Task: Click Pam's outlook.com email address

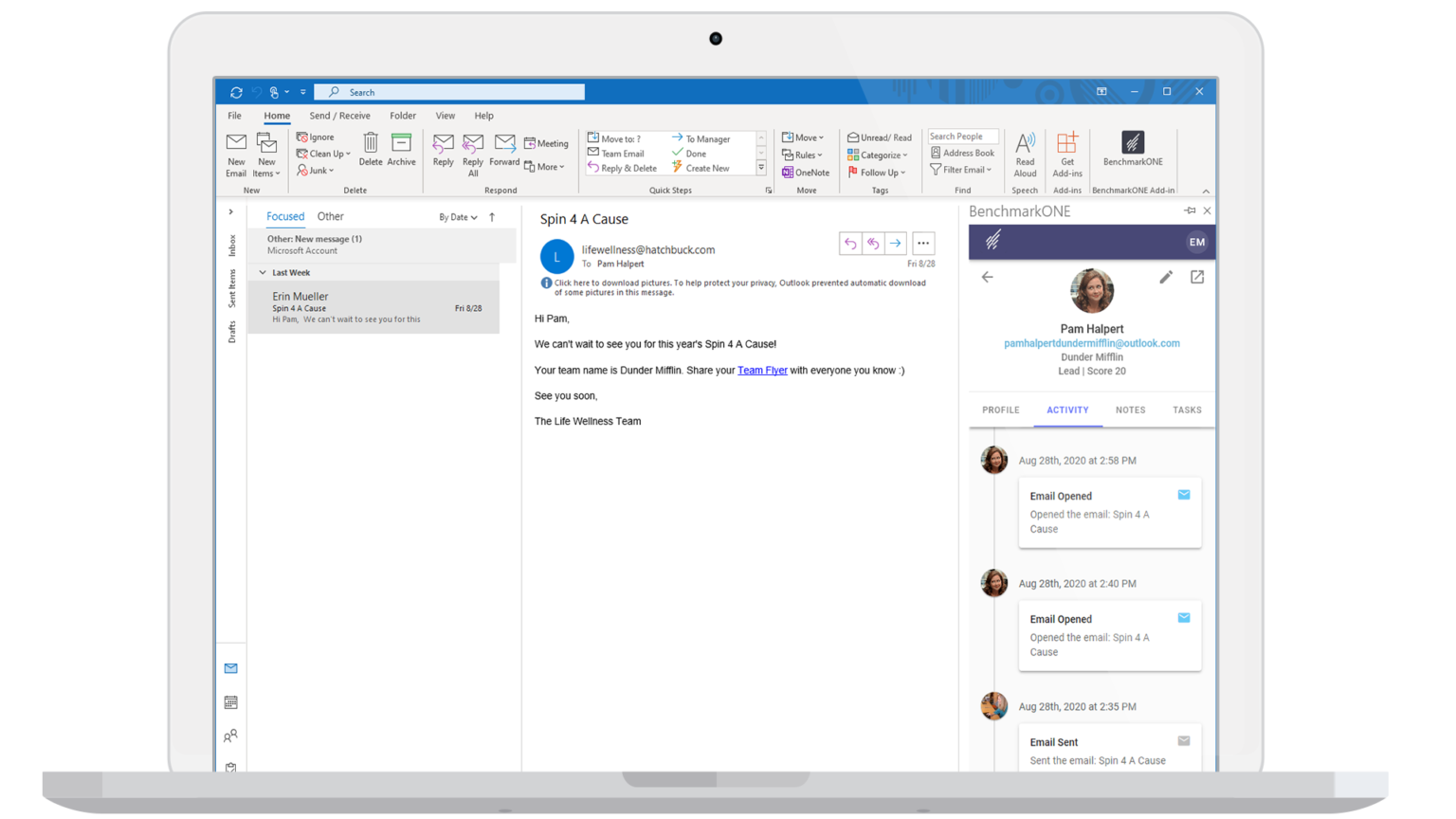Action: point(1091,343)
